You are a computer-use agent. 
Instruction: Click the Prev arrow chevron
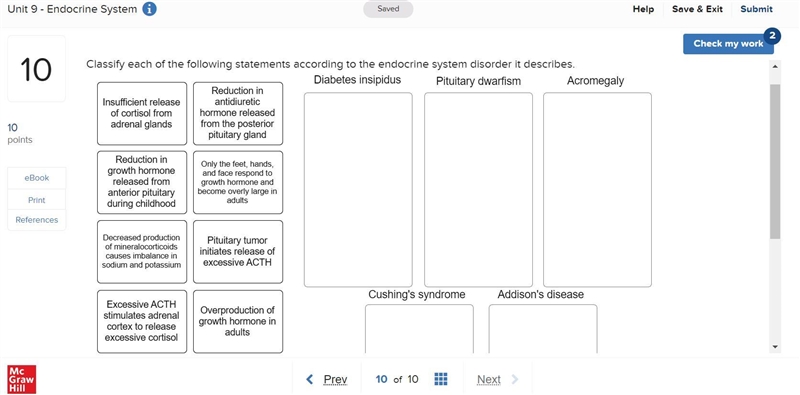(x=309, y=379)
